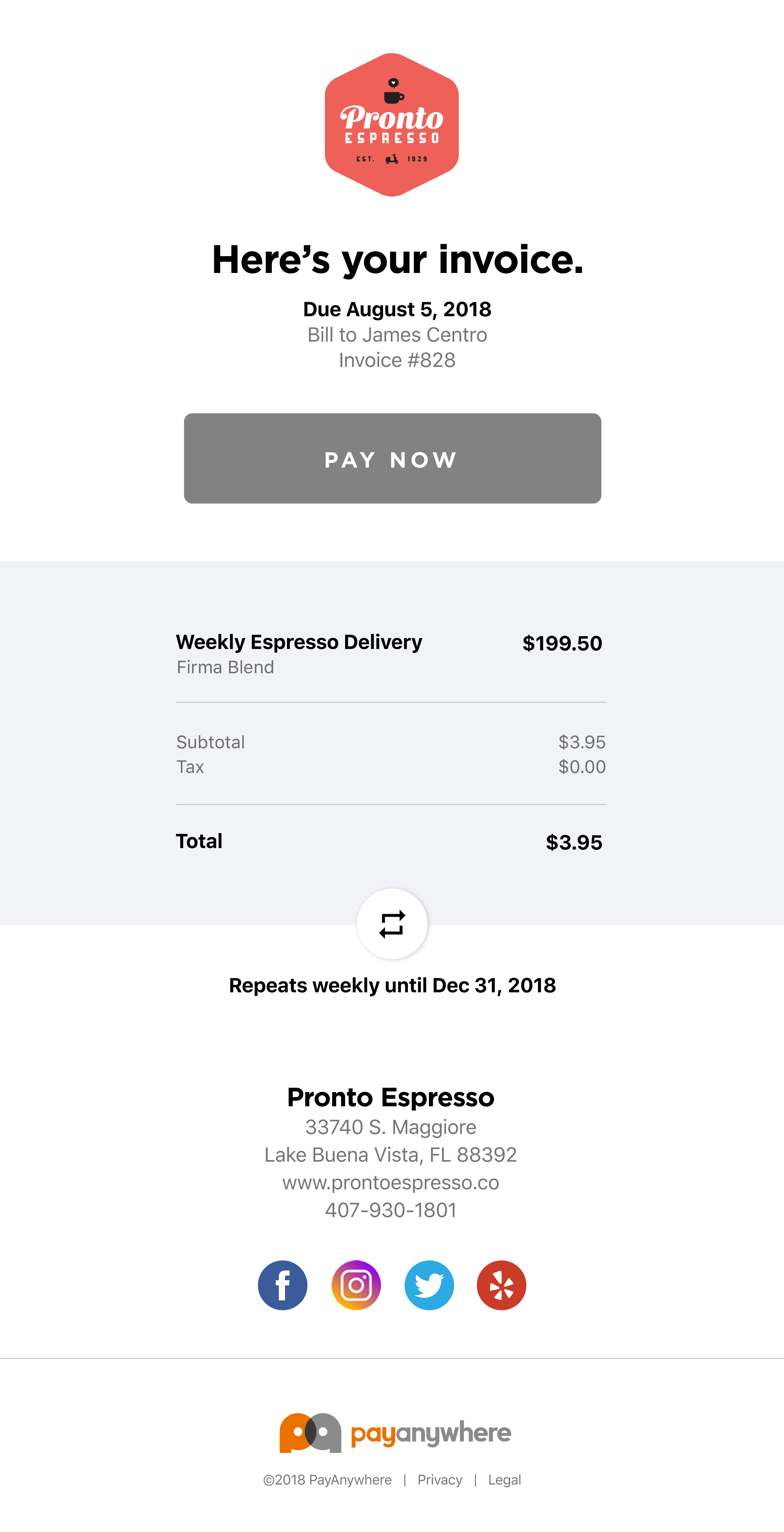Open the Twitter social icon
Screen dimensions: 784x1532
pyautogui.click(x=429, y=1285)
